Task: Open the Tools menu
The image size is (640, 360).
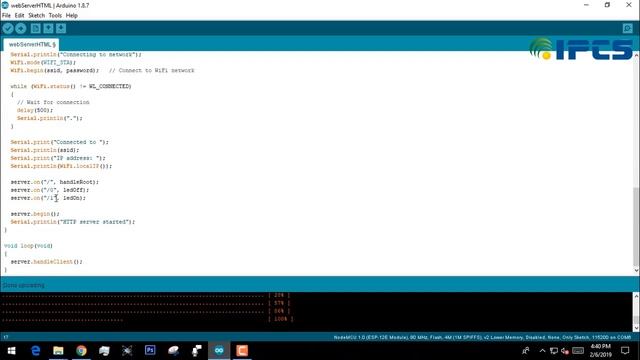Action: (x=55, y=16)
